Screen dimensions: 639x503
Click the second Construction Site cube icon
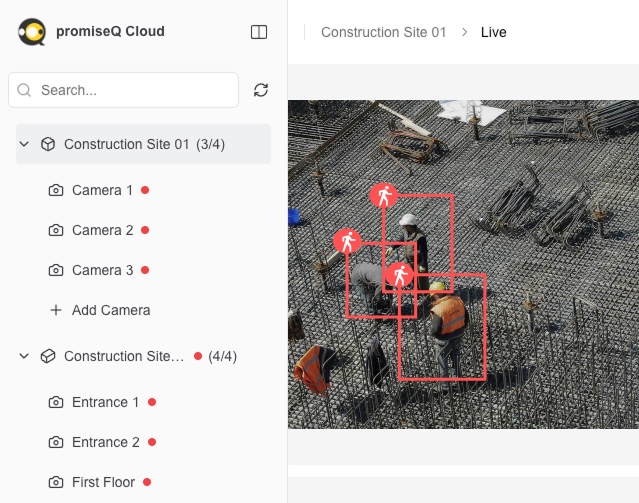(48, 356)
